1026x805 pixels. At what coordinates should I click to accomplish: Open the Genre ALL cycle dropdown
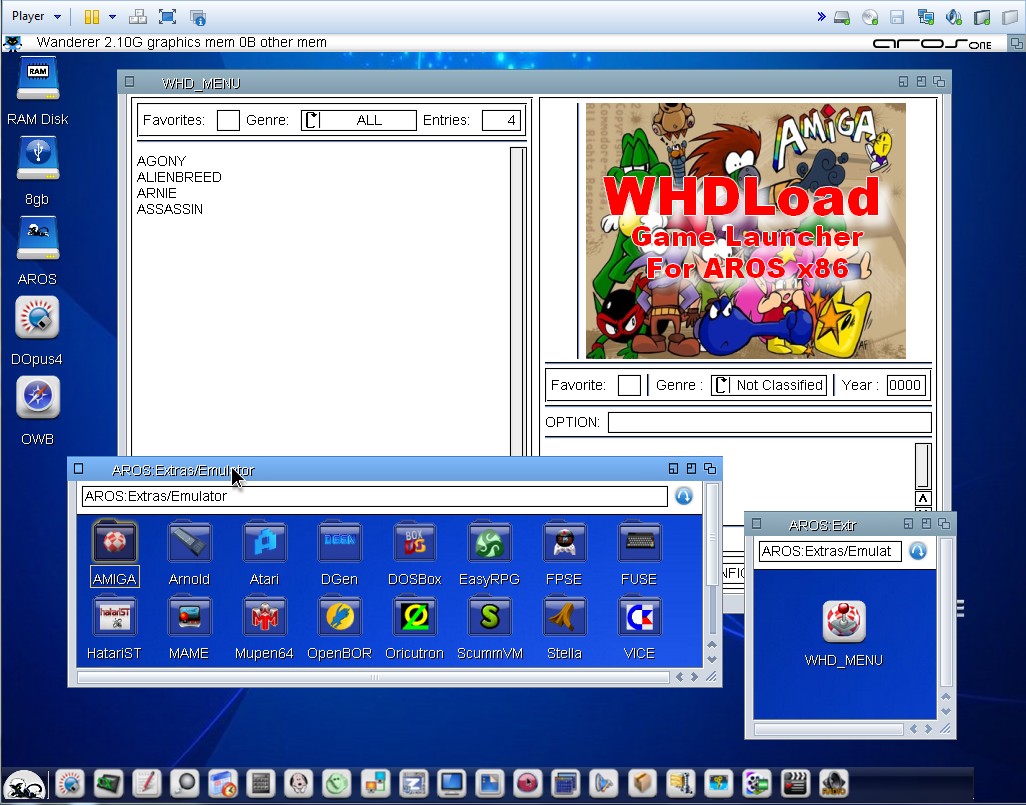[x=359, y=120]
